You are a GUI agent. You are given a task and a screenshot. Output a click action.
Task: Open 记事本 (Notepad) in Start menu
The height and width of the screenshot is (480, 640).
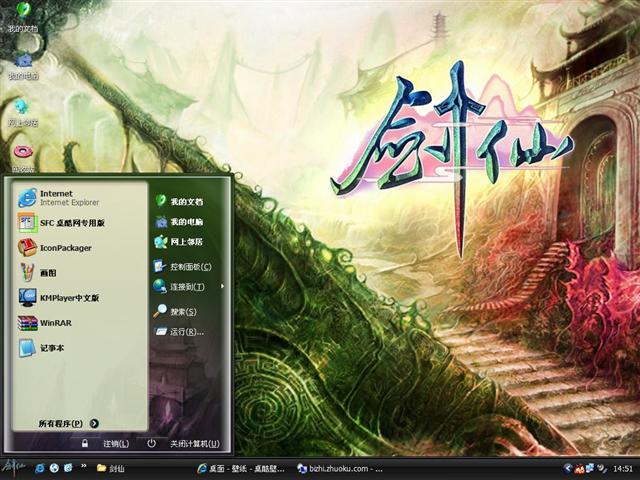(80, 348)
